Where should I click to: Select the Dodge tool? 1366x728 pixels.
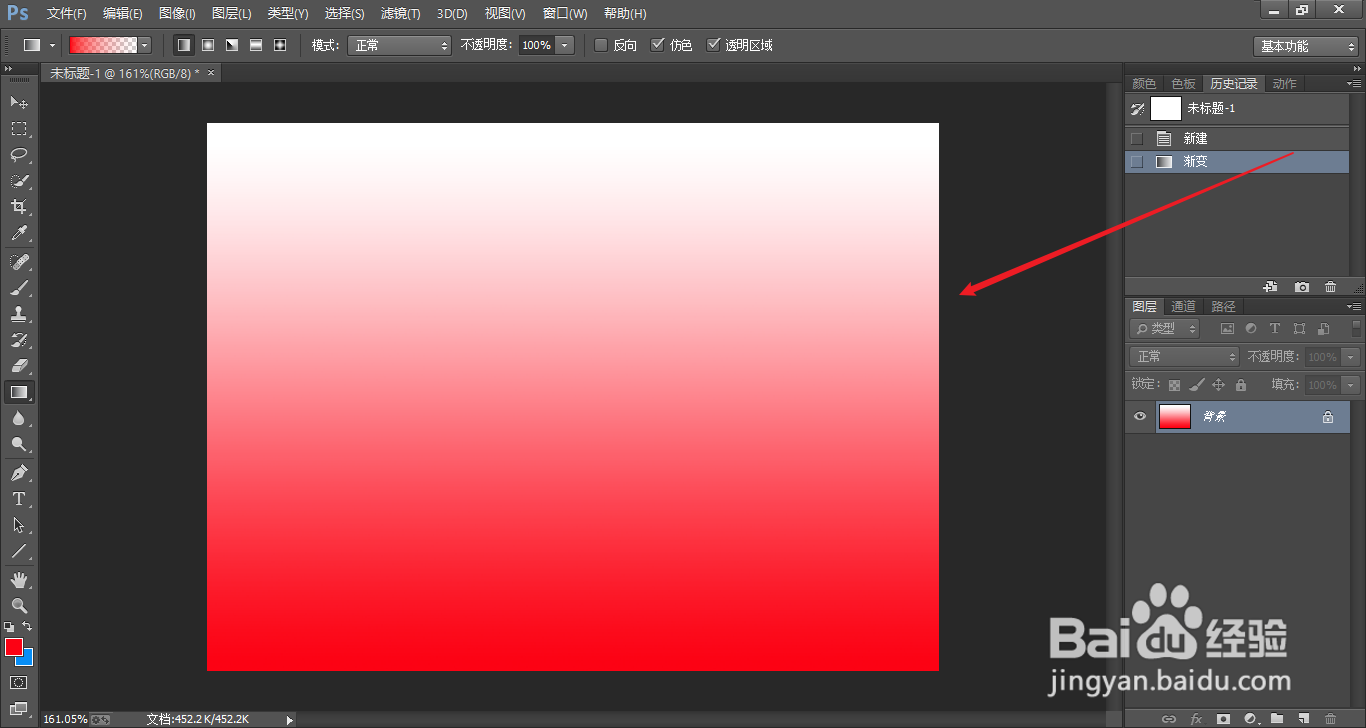coord(19,444)
